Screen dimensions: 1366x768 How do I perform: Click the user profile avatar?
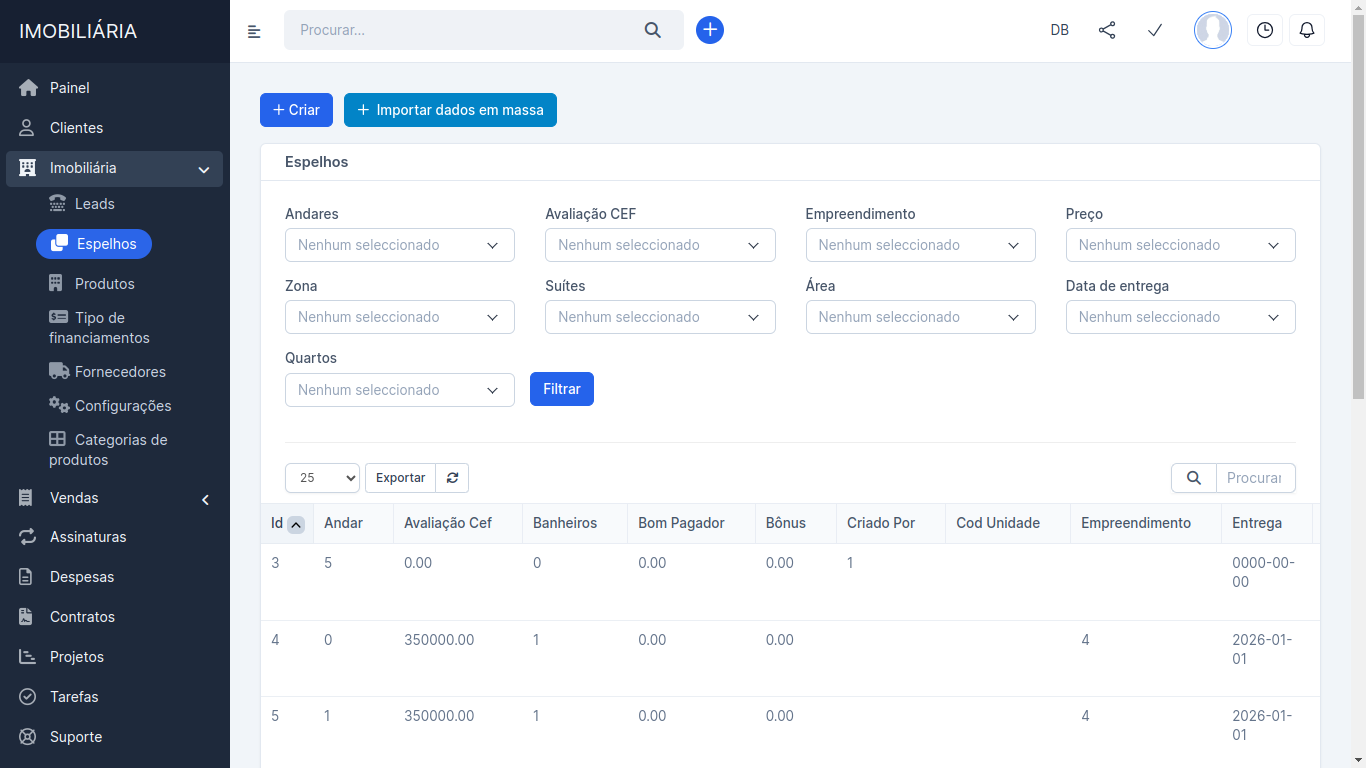tap(1212, 30)
